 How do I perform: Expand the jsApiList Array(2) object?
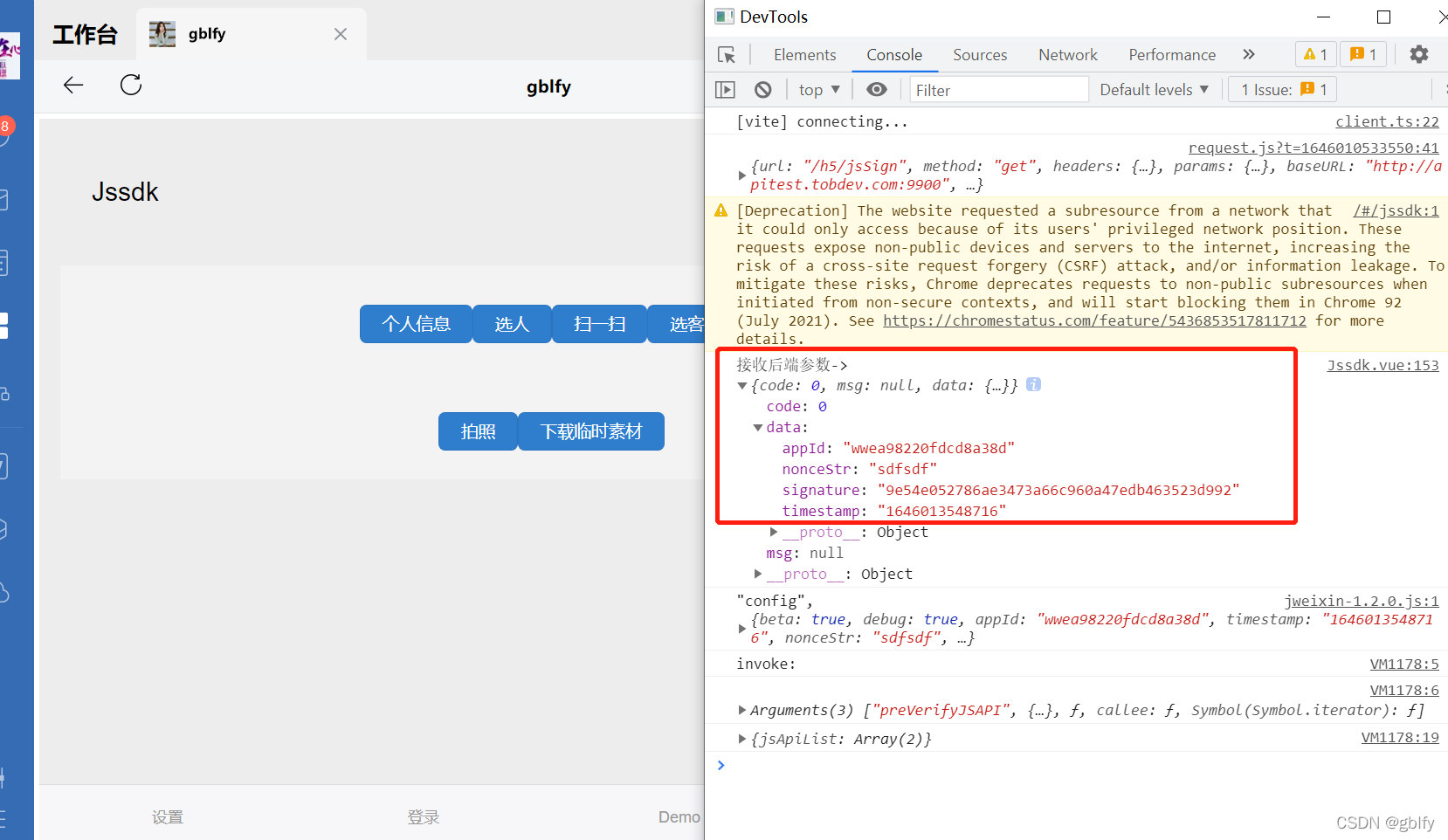742,739
